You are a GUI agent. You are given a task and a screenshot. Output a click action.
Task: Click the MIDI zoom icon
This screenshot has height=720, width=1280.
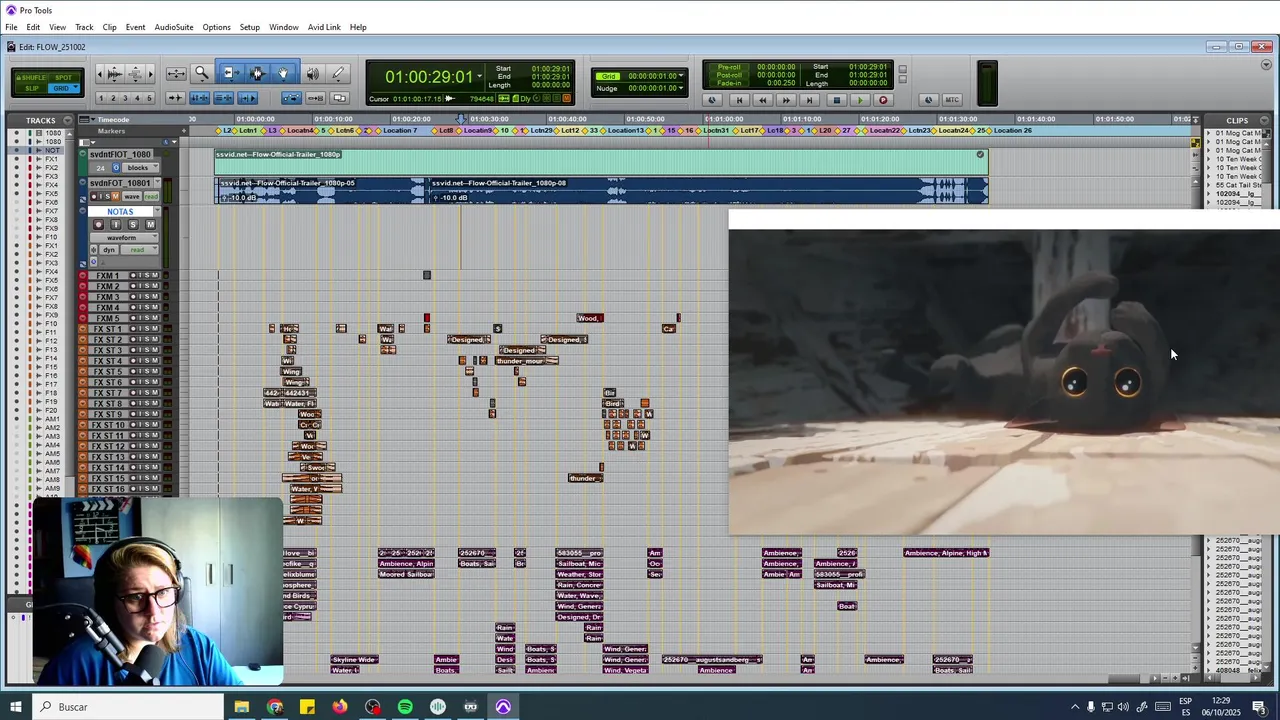click(x=136, y=74)
